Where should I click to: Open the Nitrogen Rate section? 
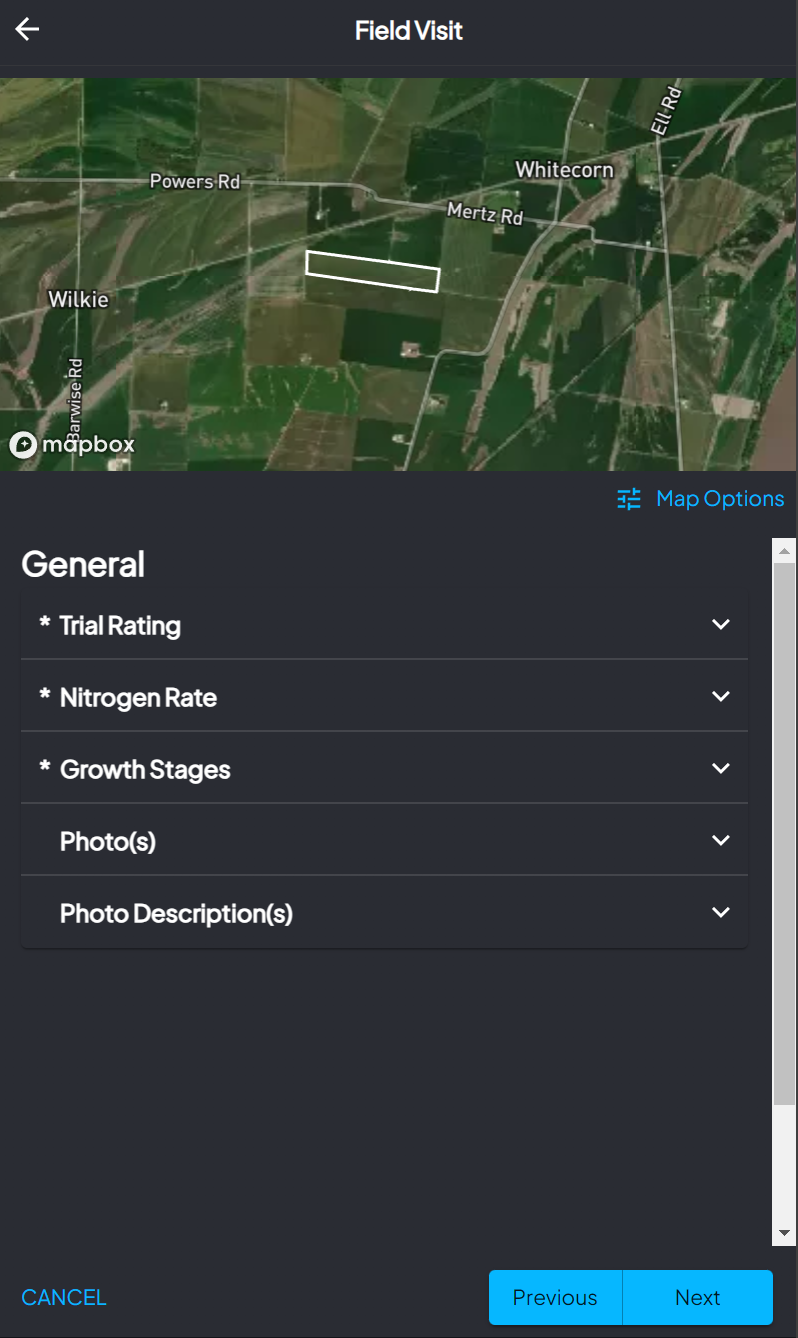tap(384, 696)
